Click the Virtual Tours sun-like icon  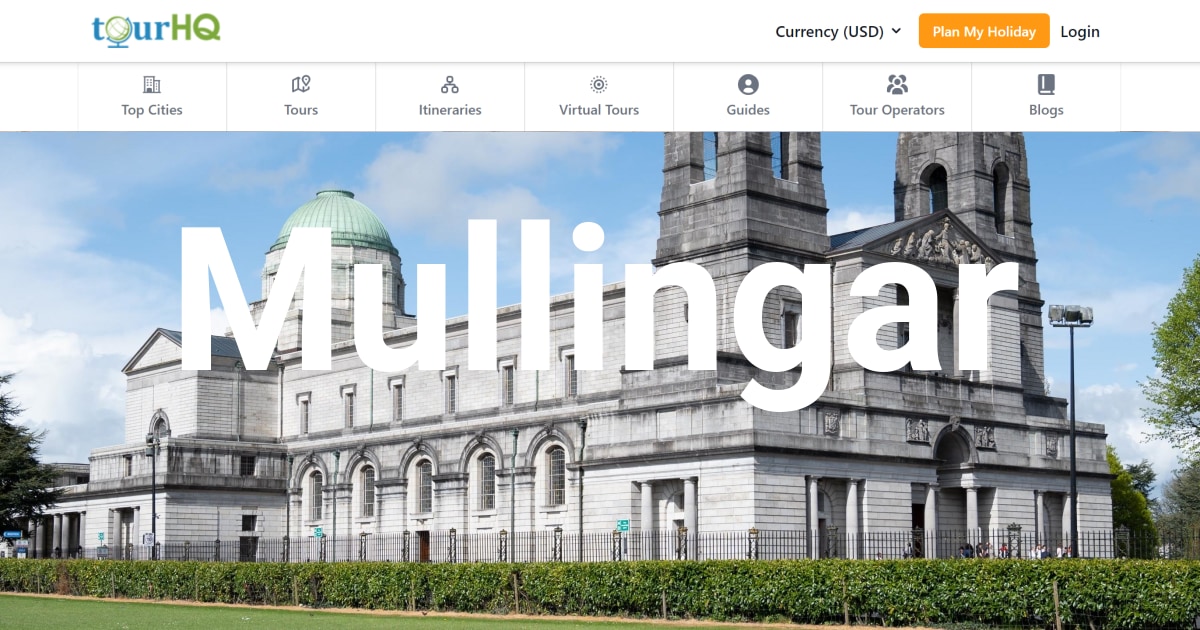click(x=599, y=85)
